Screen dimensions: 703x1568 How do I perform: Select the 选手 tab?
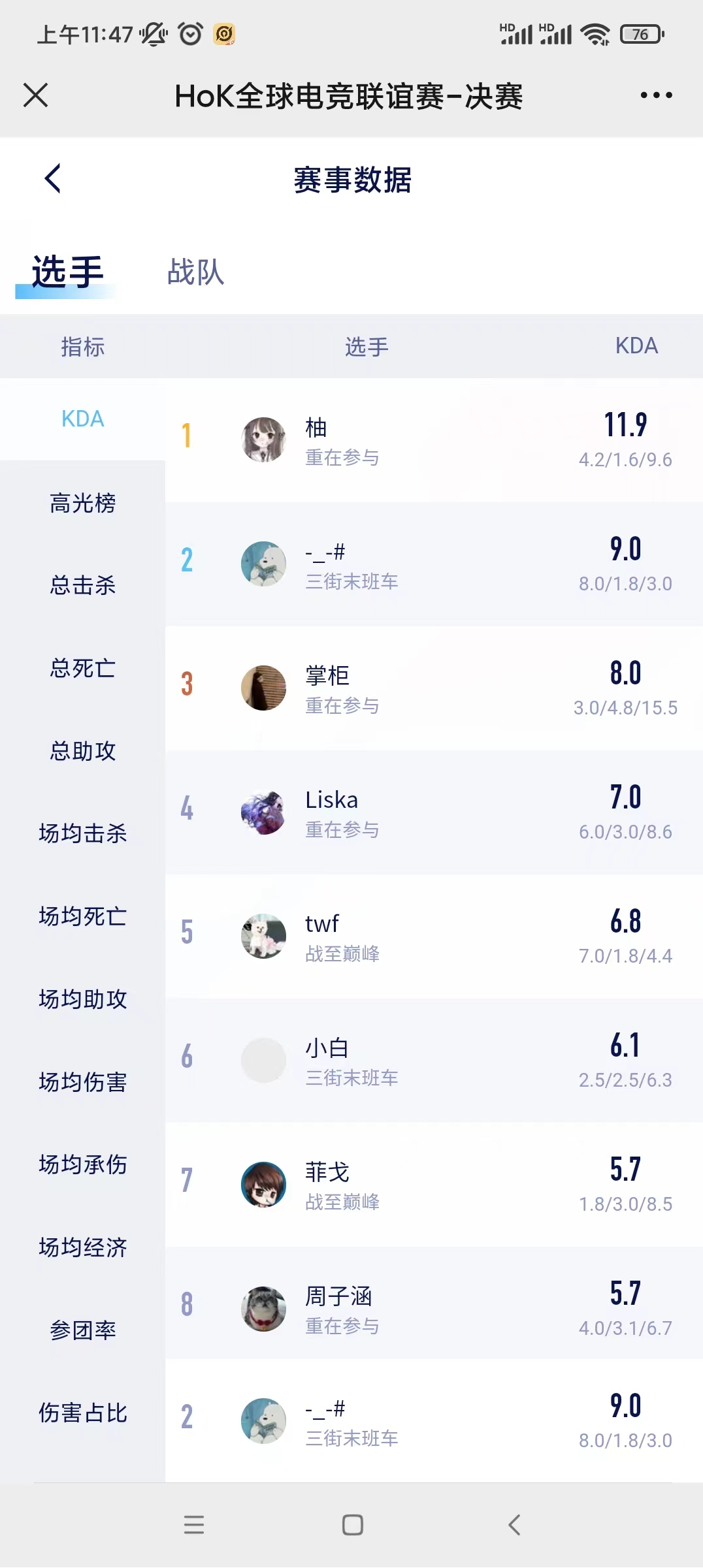(x=67, y=272)
